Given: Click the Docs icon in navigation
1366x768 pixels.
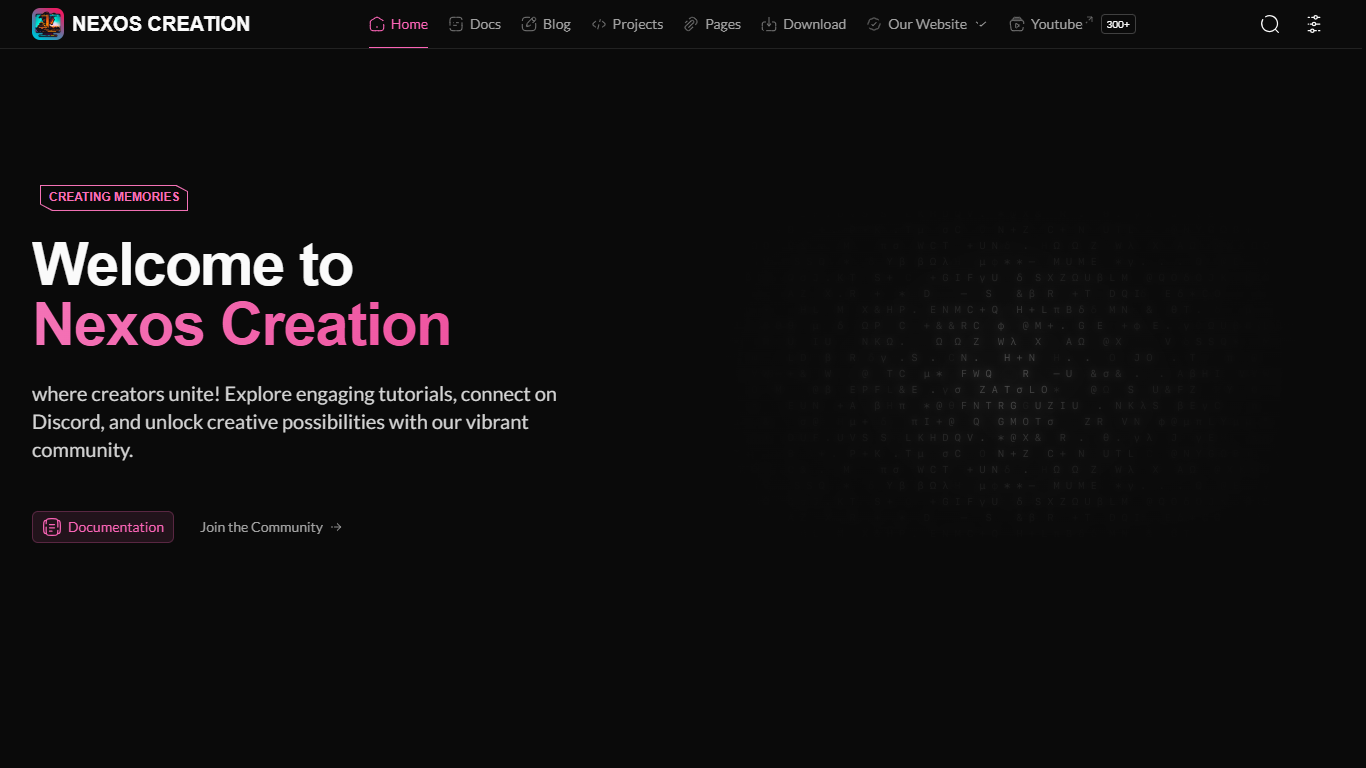Looking at the screenshot, I should [456, 24].
